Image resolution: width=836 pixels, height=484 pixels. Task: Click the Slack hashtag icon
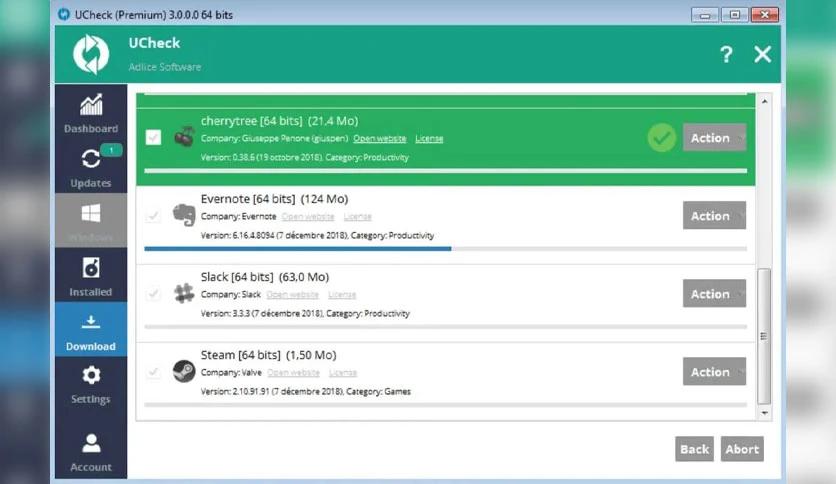point(184,293)
